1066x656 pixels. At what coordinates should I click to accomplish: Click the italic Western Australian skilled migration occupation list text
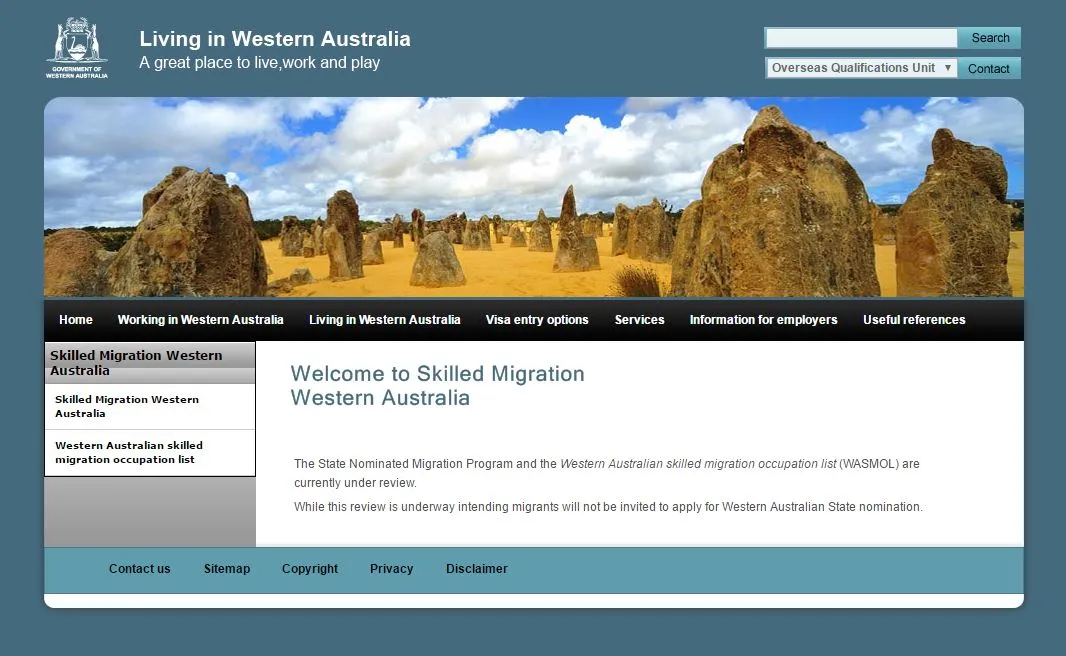coord(698,464)
